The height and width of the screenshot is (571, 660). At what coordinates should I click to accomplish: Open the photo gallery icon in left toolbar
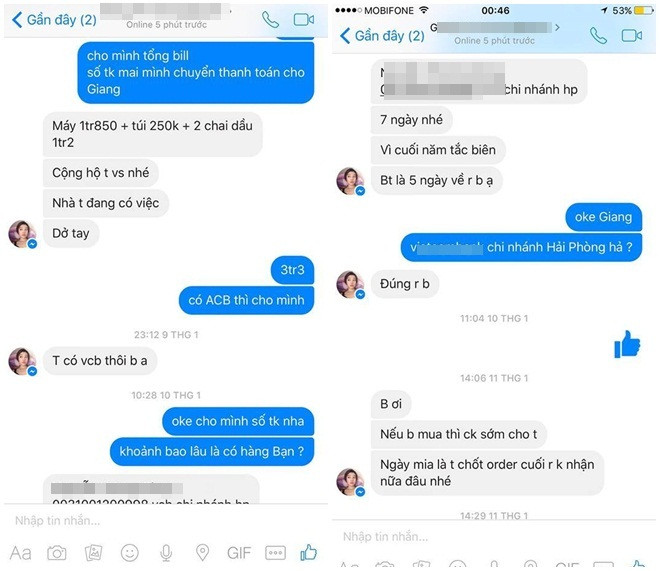(x=93, y=552)
